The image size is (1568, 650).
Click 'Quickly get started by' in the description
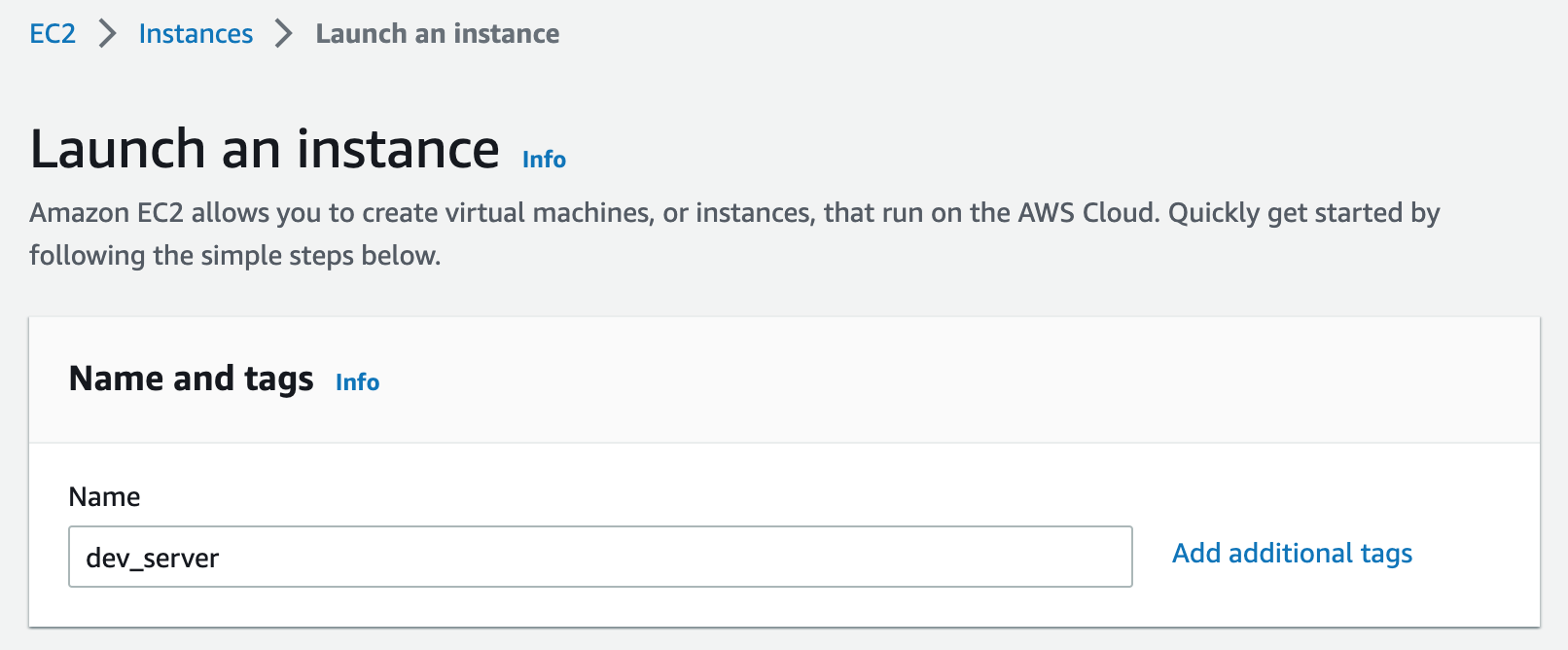point(1304,213)
